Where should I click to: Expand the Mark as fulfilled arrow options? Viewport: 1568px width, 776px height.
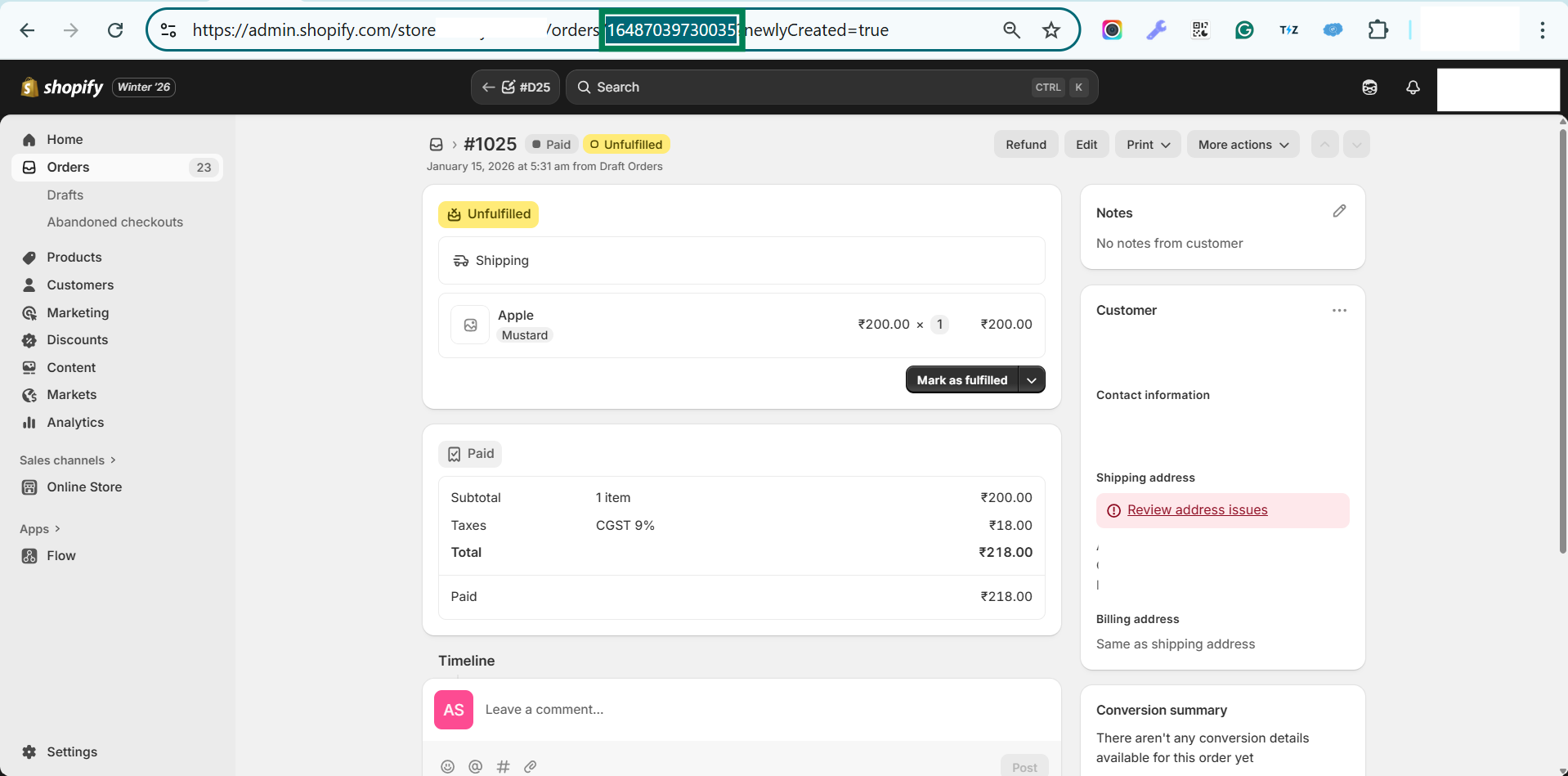tap(1032, 380)
